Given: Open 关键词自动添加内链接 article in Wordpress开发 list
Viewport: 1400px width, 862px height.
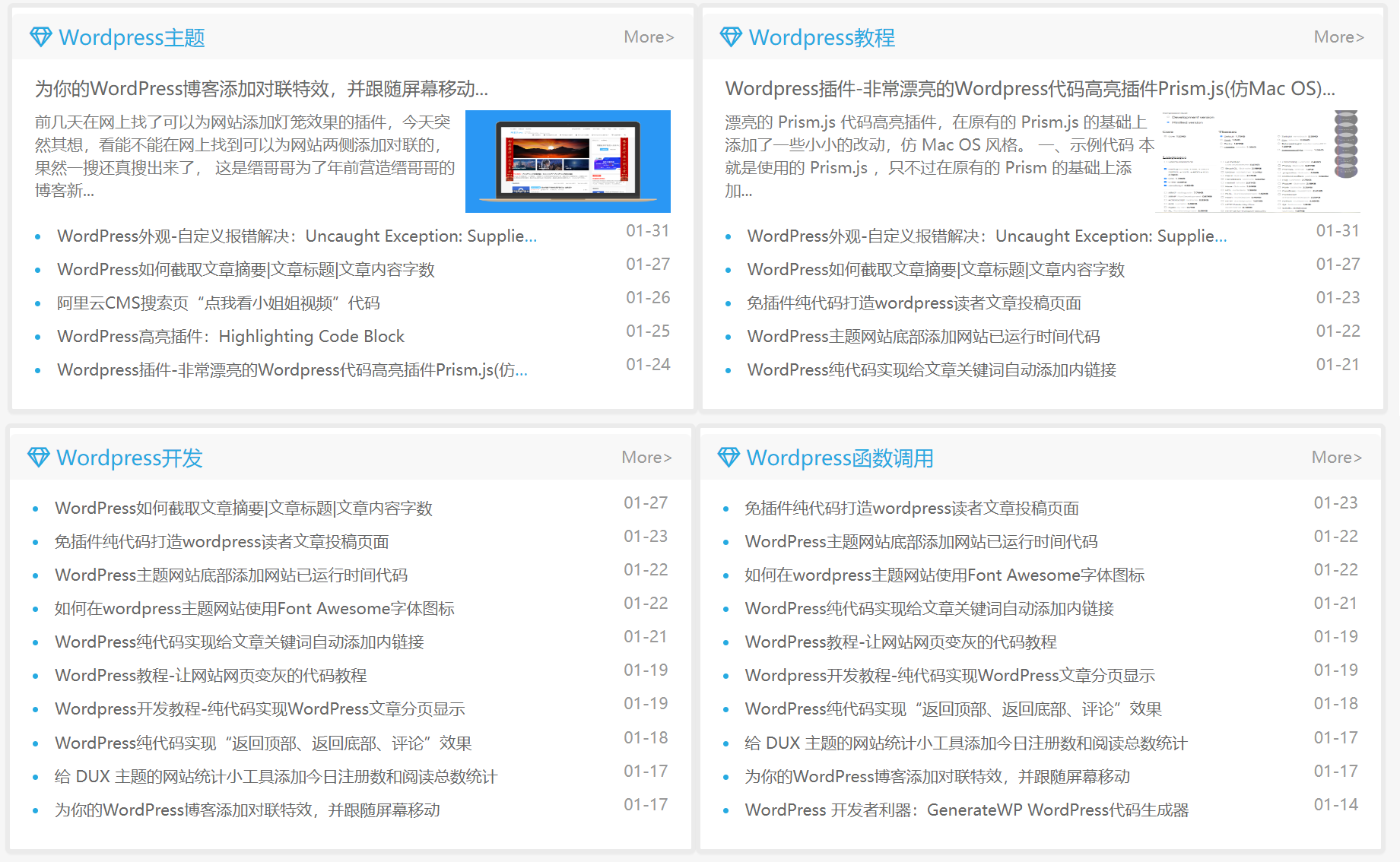Looking at the screenshot, I should 240,642.
